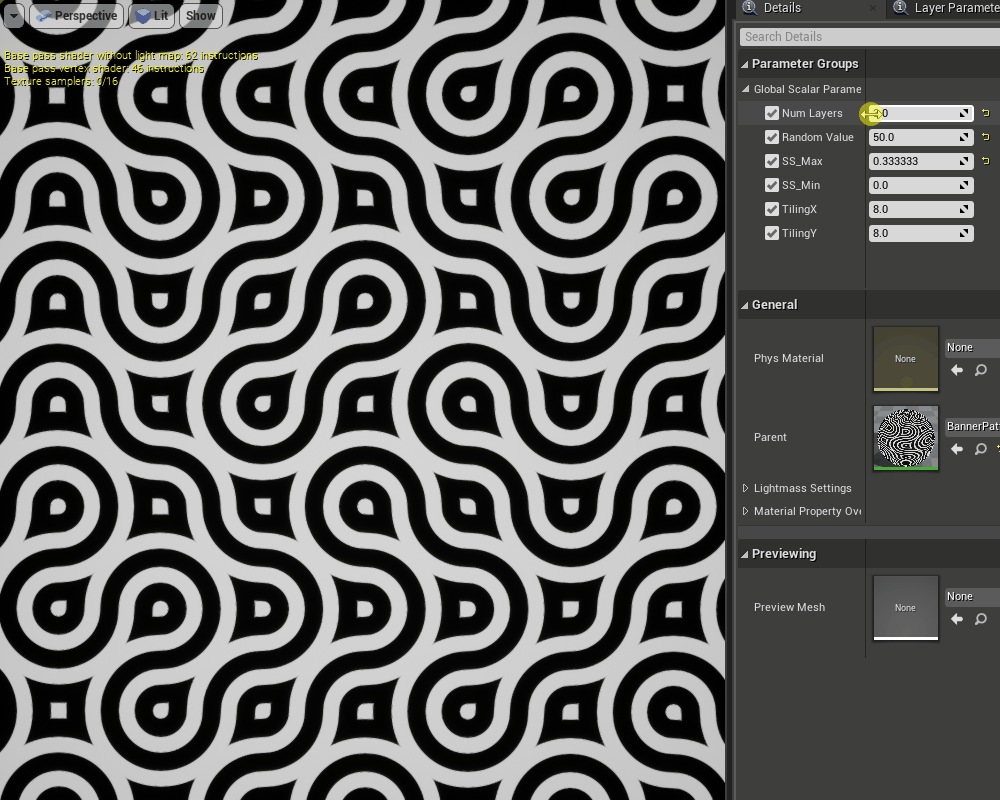This screenshot has width=1000, height=800.
Task: Reset SS_Max to default value
Action: [986, 161]
